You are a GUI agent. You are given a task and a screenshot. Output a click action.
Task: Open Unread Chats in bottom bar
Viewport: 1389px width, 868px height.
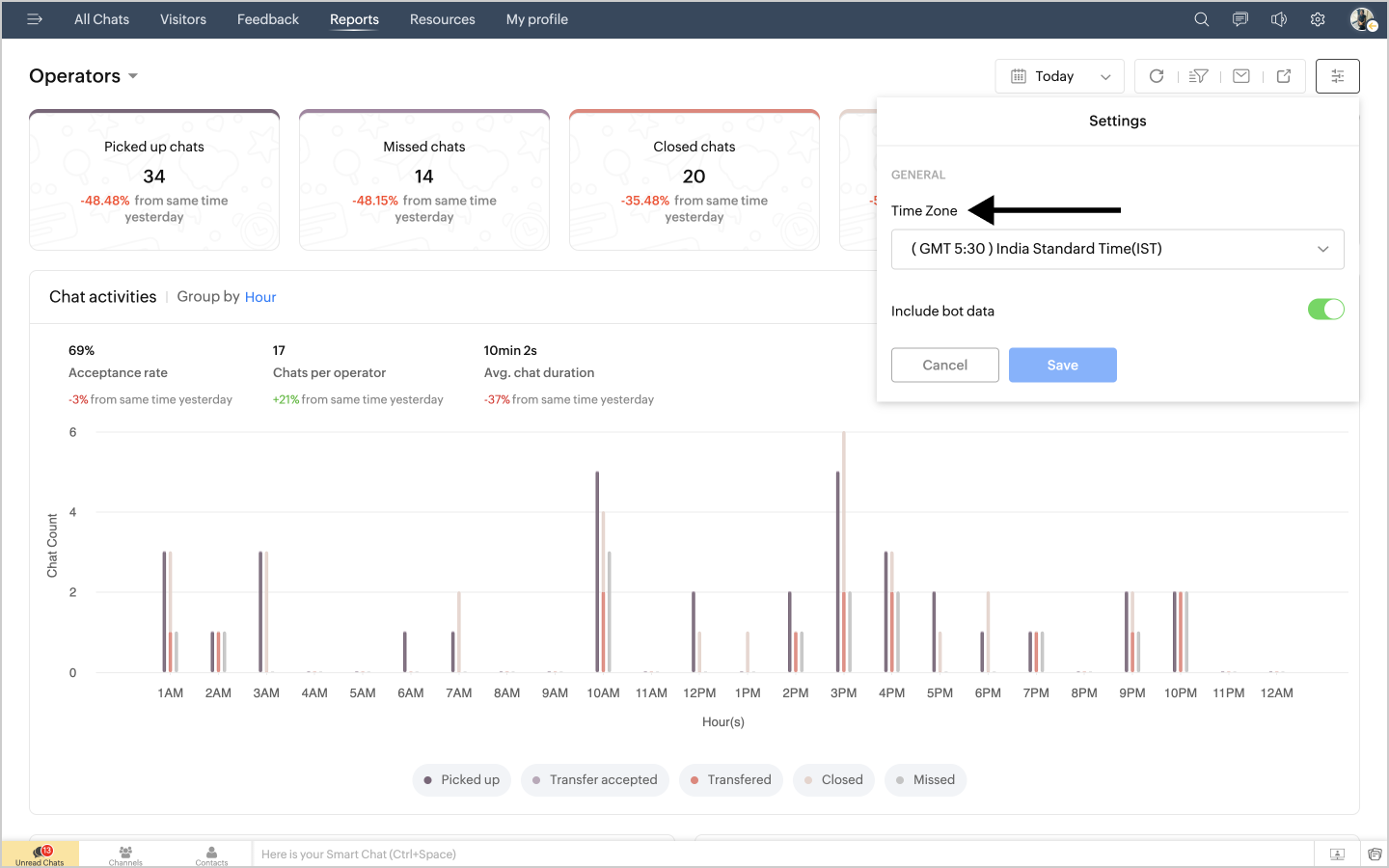pos(40,854)
